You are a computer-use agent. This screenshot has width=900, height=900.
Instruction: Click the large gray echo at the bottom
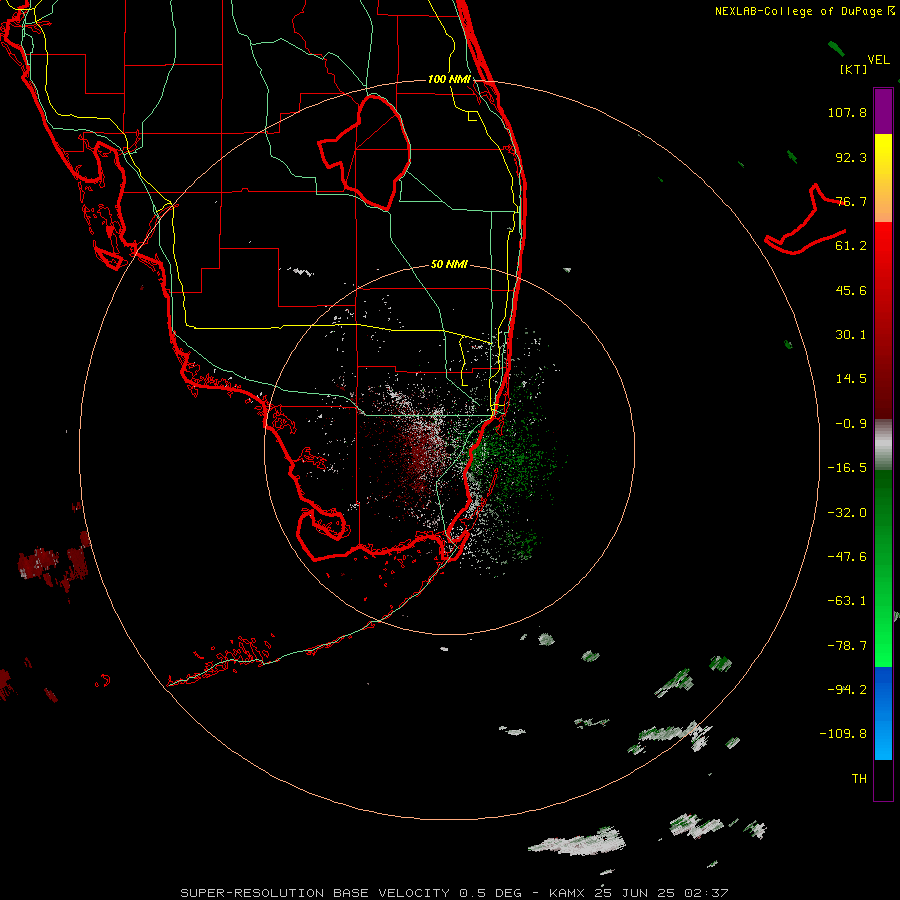point(577,842)
